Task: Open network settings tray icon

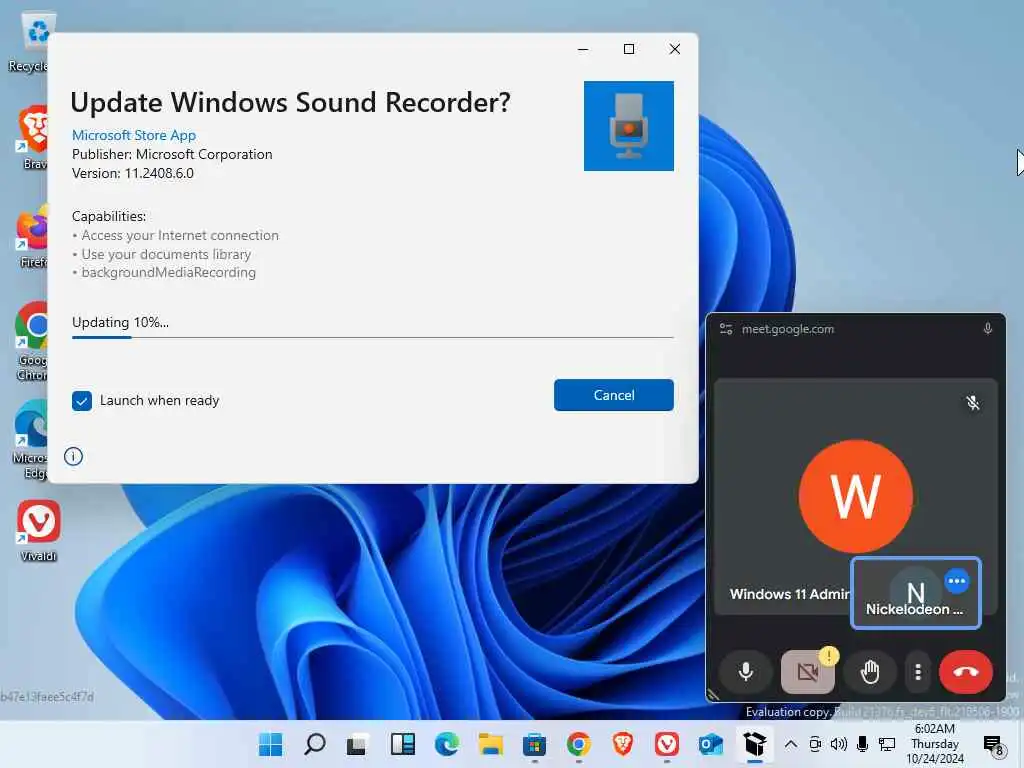Action: pyautogui.click(x=887, y=744)
